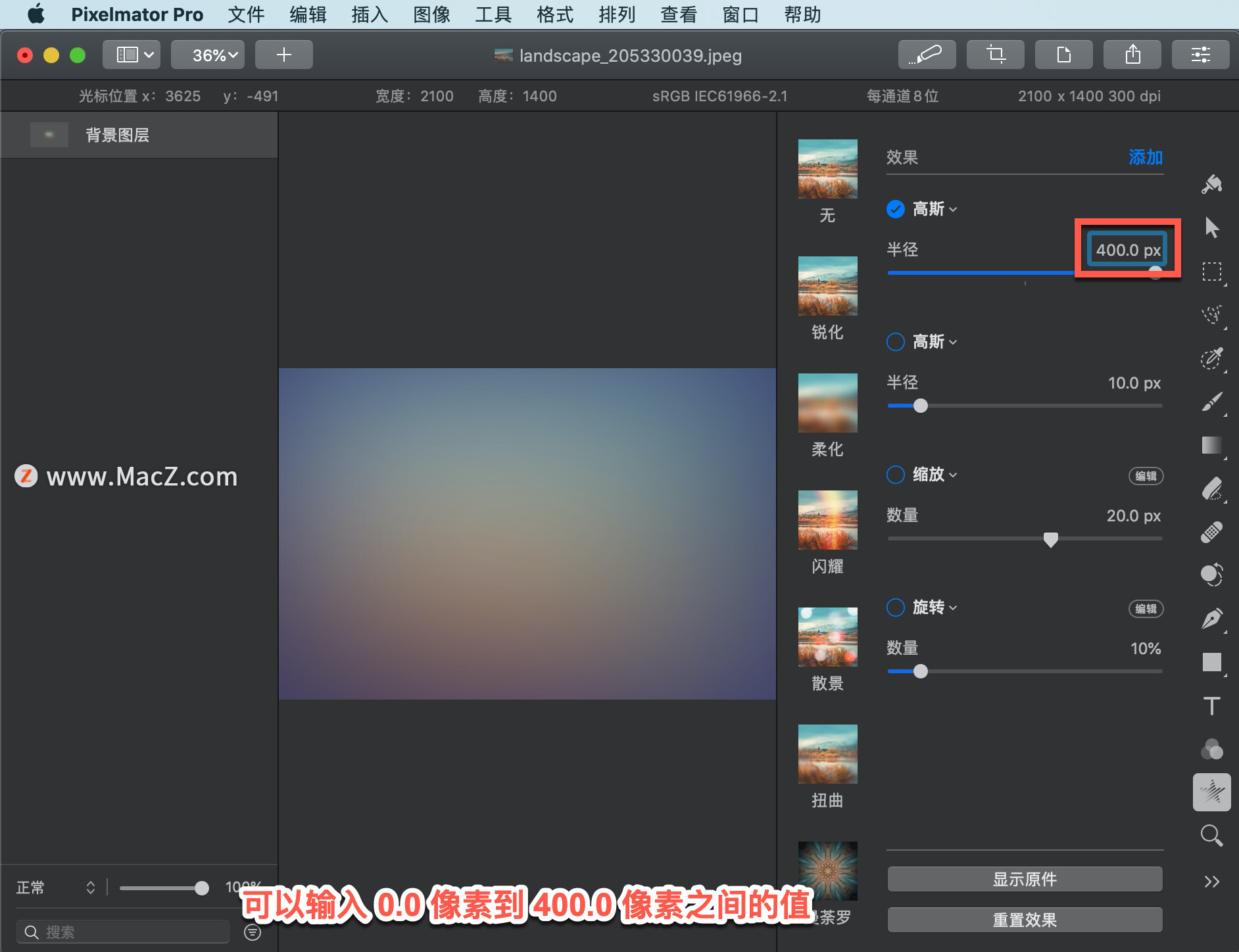Open the first 高斯 effect type dropdown
The width and height of the screenshot is (1239, 952).
tap(935, 209)
